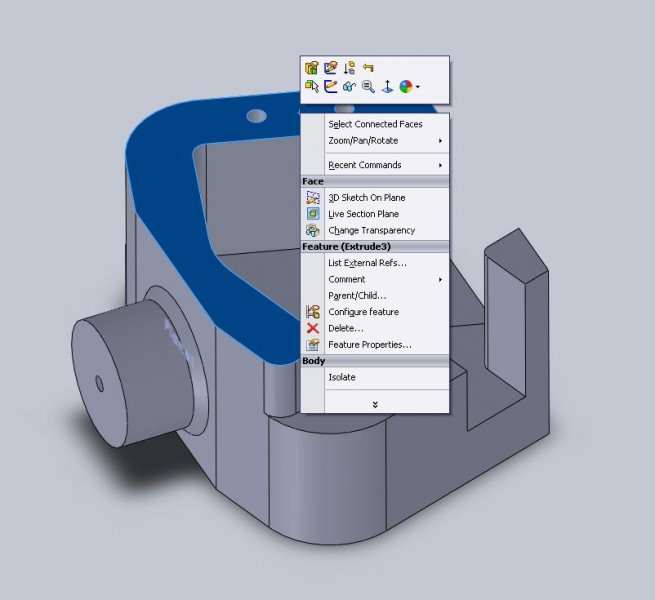Choose Change Transparency
Screen dimensions: 655x600
[375, 230]
